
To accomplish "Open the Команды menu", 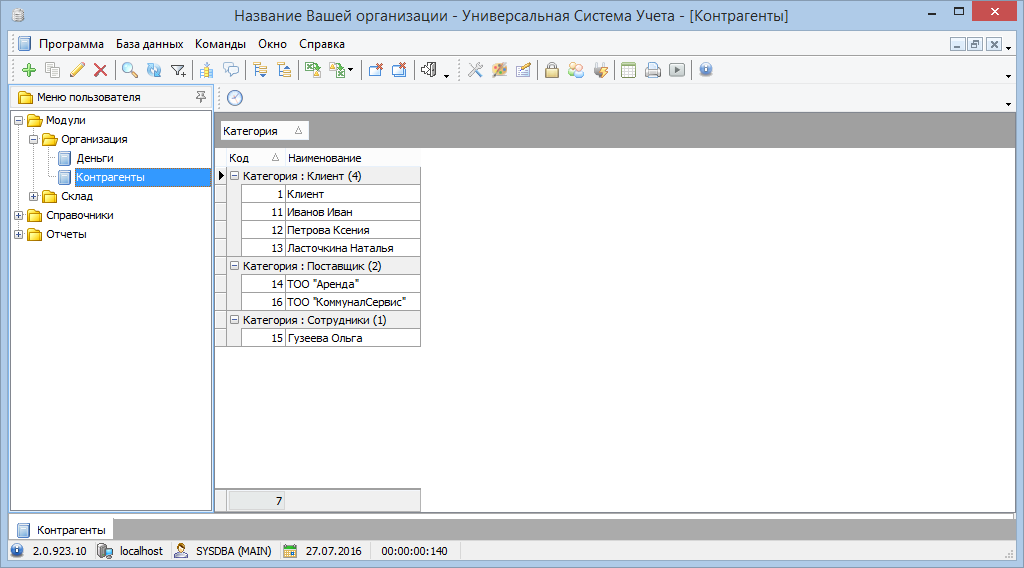I will 220,44.
